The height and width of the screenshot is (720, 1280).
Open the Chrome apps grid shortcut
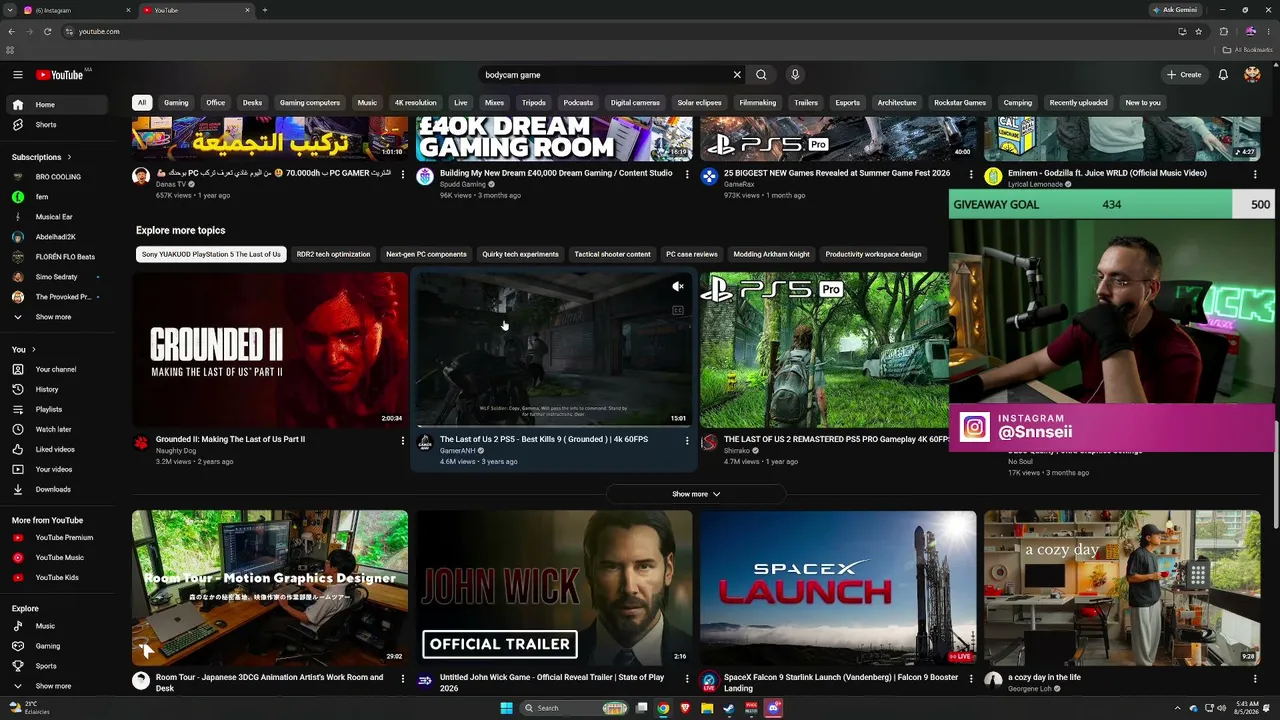[10, 50]
